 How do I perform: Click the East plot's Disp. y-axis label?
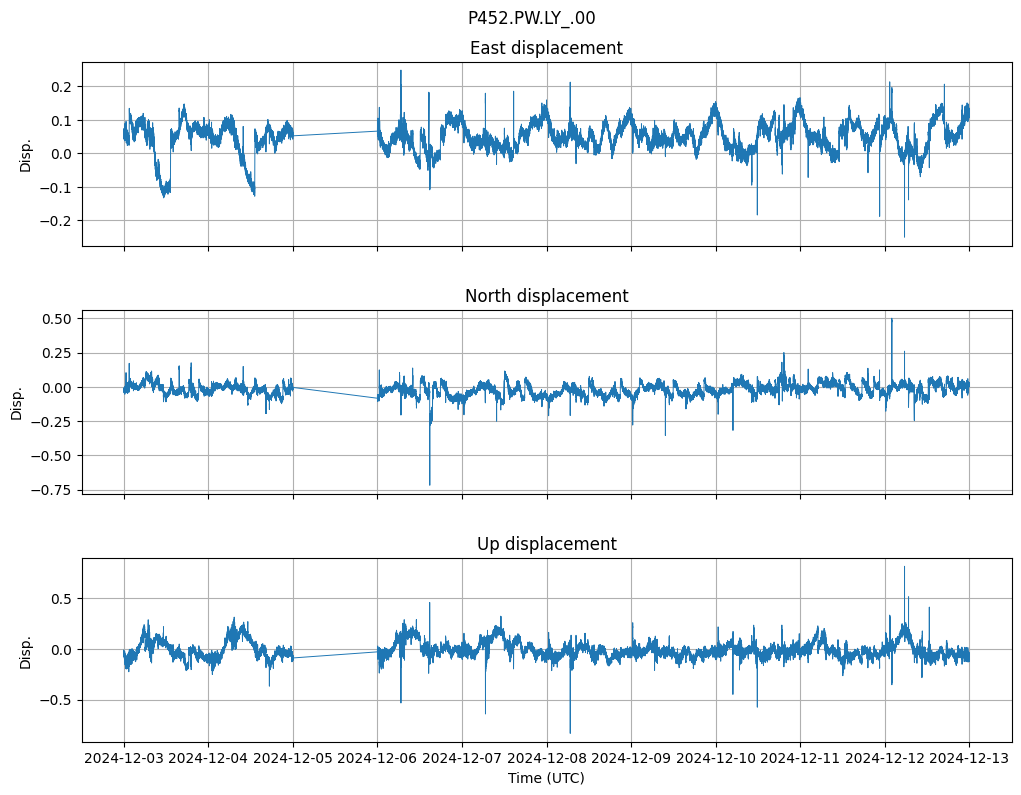(26, 155)
